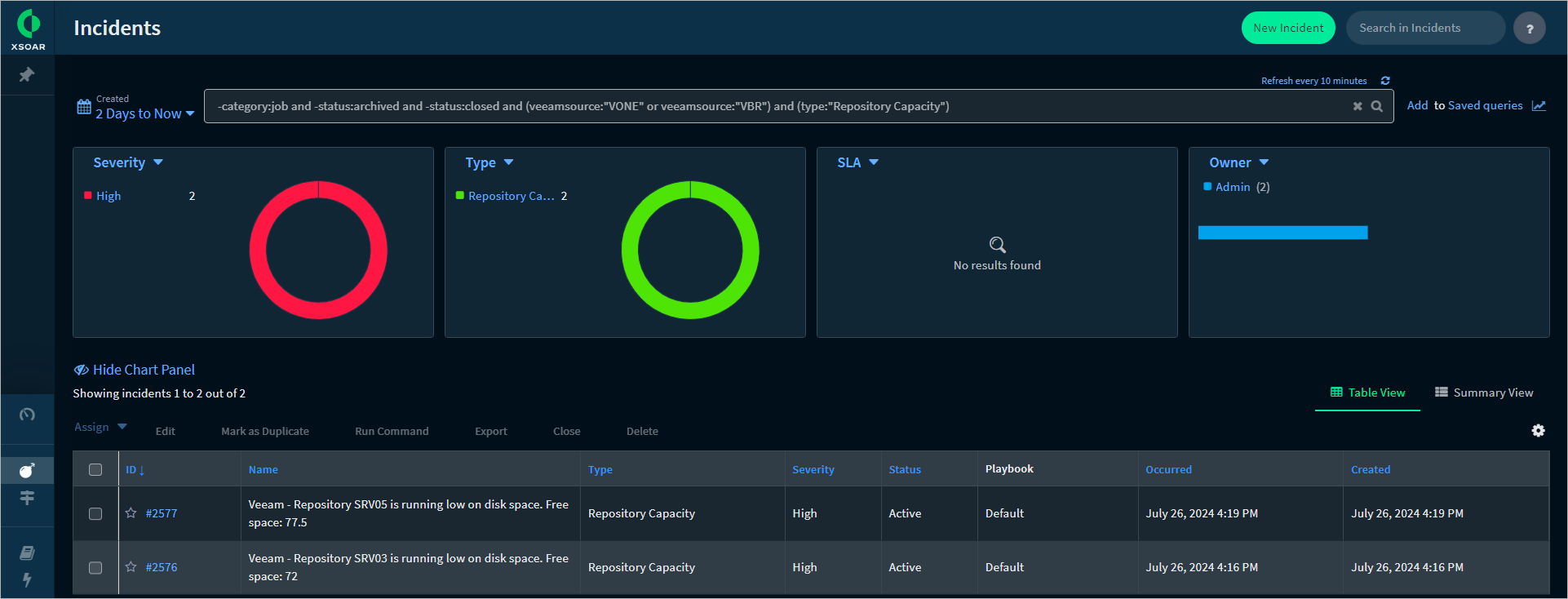This screenshot has height=599, width=1568.
Task: Expand the Type chart dropdown
Action: tap(489, 162)
